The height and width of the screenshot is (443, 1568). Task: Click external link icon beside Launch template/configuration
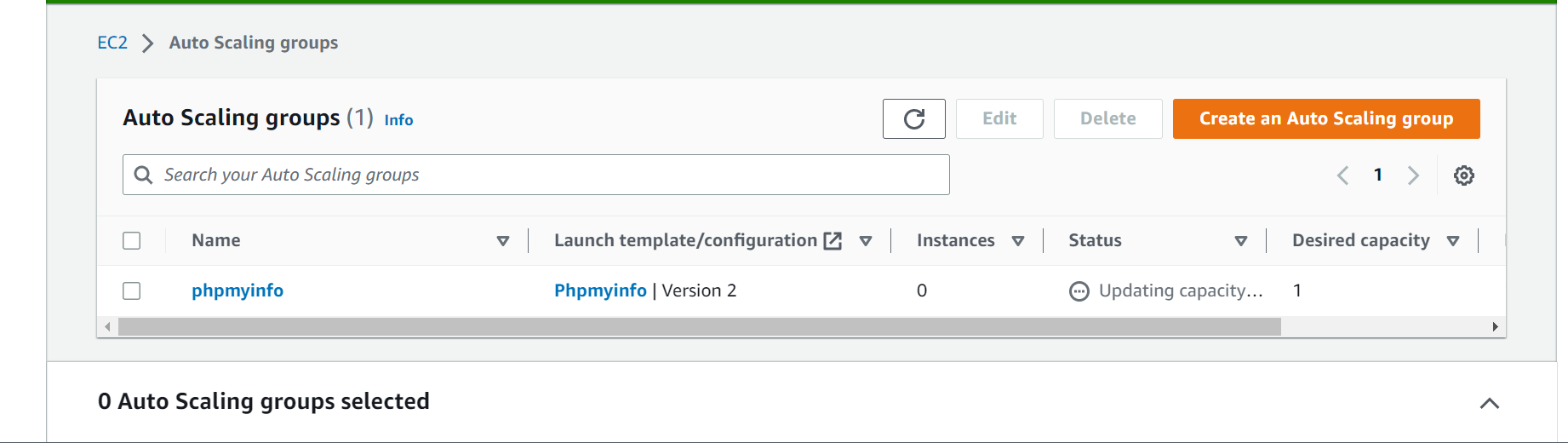coord(833,241)
